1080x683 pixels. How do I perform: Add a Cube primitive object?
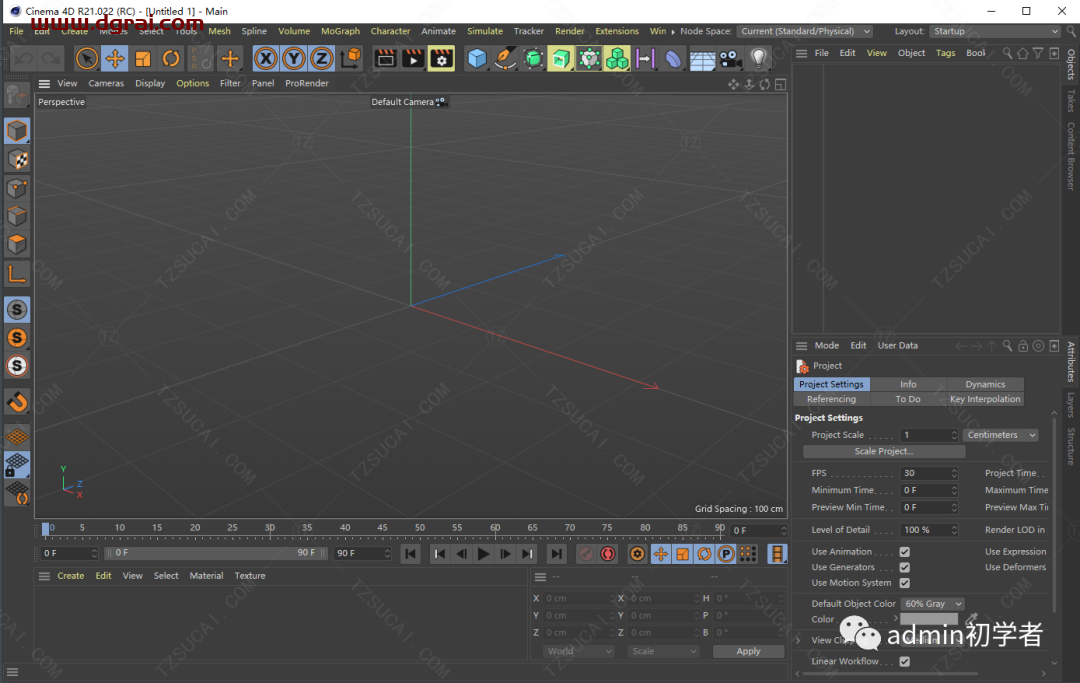pyautogui.click(x=477, y=59)
